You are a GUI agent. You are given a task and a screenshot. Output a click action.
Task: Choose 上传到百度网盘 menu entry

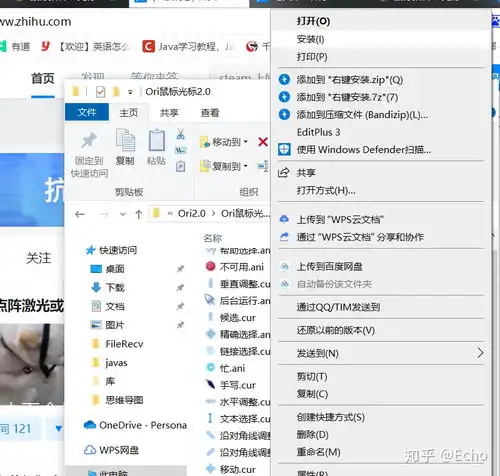[x=330, y=267]
